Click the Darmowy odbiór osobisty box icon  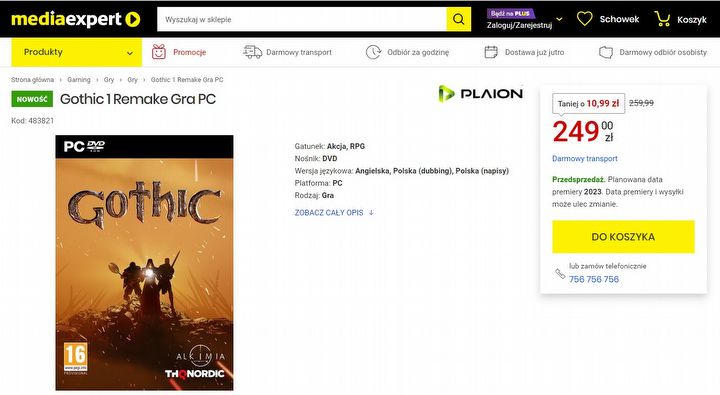[x=606, y=52]
